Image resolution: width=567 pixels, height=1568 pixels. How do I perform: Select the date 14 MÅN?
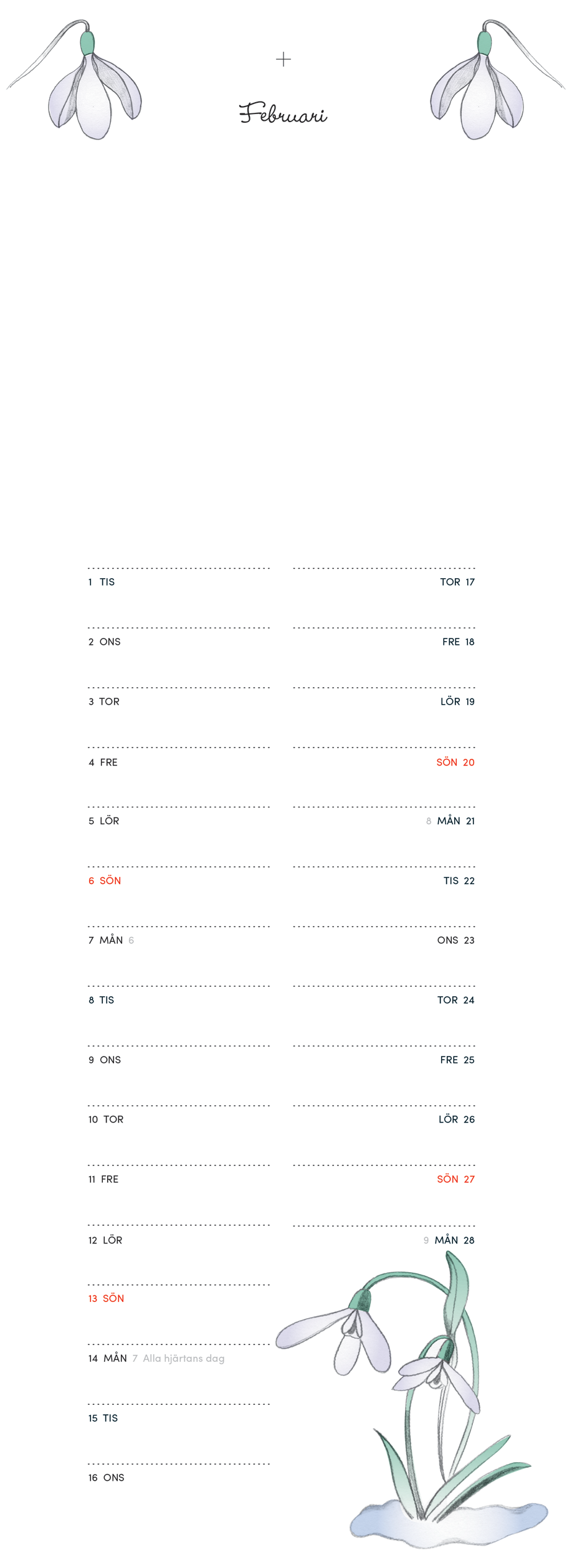tap(108, 1358)
